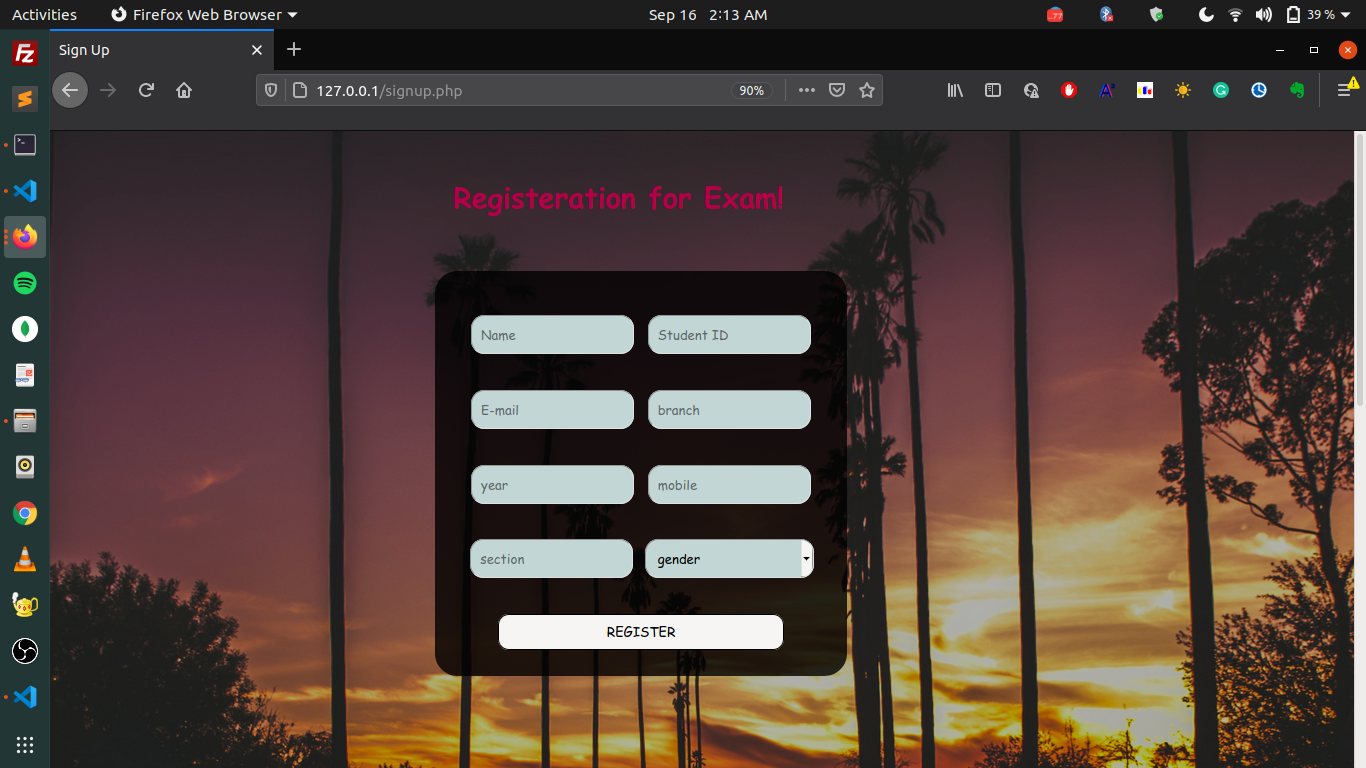1366x768 pixels.
Task: Open Evernote web clipper extension
Action: pyautogui.click(x=1297, y=90)
